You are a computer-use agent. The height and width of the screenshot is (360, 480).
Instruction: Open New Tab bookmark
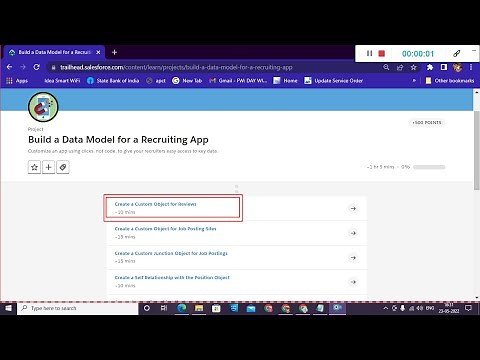[x=187, y=81]
